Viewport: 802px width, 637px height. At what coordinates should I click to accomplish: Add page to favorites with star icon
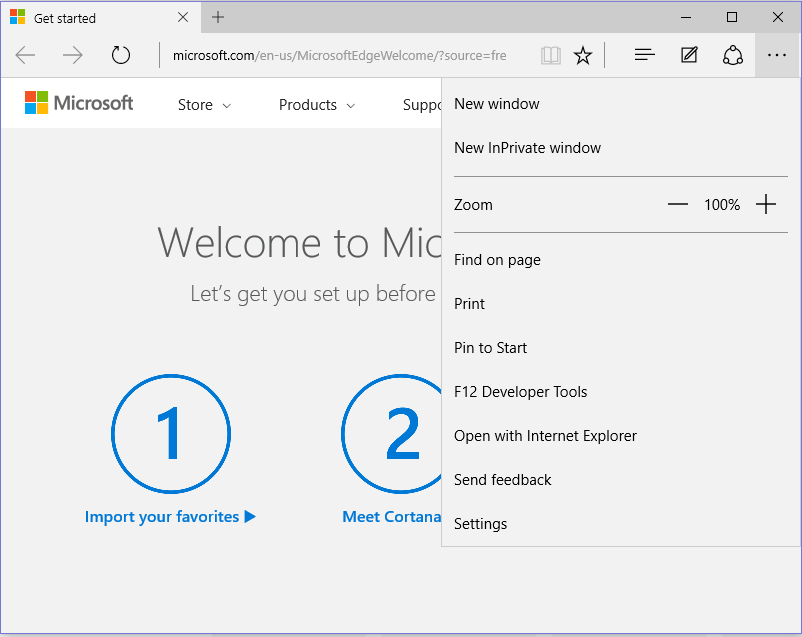[x=583, y=55]
